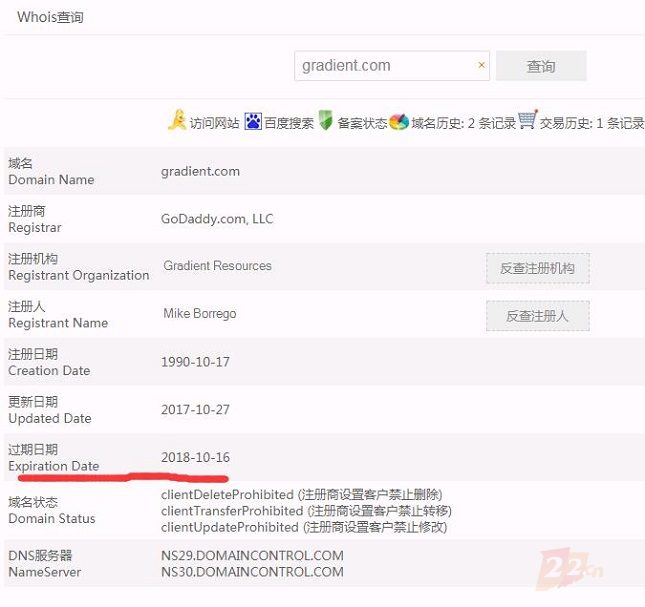Click the expiration date value 2018-10-16

(195, 458)
